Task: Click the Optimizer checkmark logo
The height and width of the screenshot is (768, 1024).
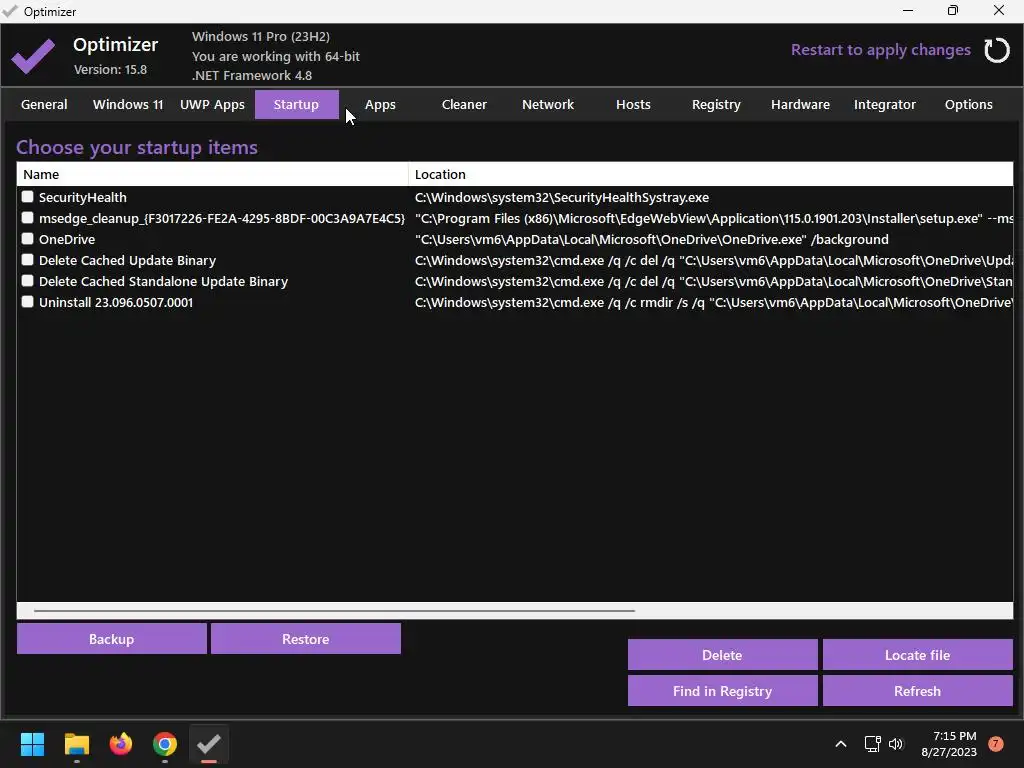Action: (x=33, y=56)
